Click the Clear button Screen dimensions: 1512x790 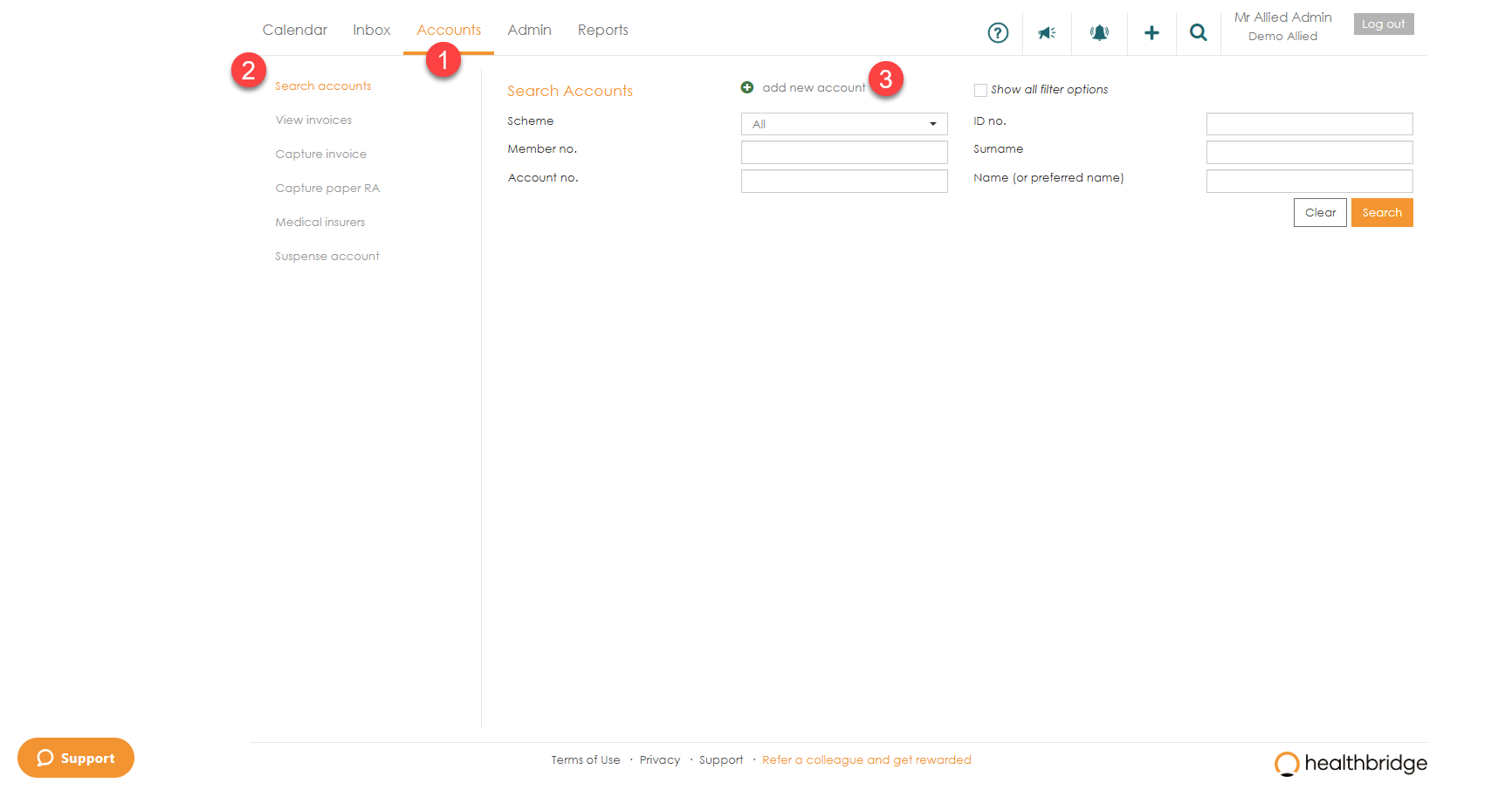click(x=1320, y=212)
